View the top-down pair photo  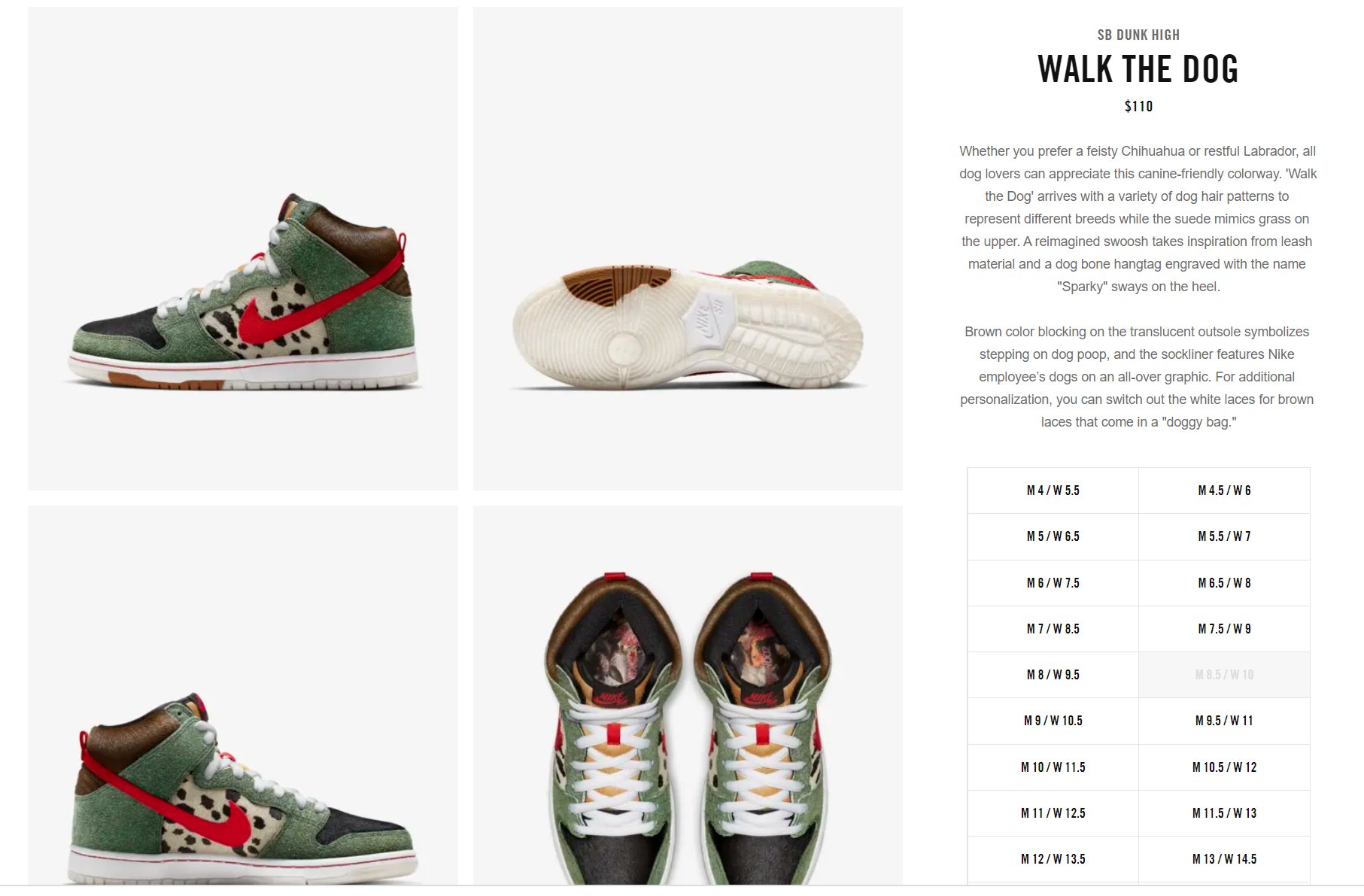(x=688, y=695)
